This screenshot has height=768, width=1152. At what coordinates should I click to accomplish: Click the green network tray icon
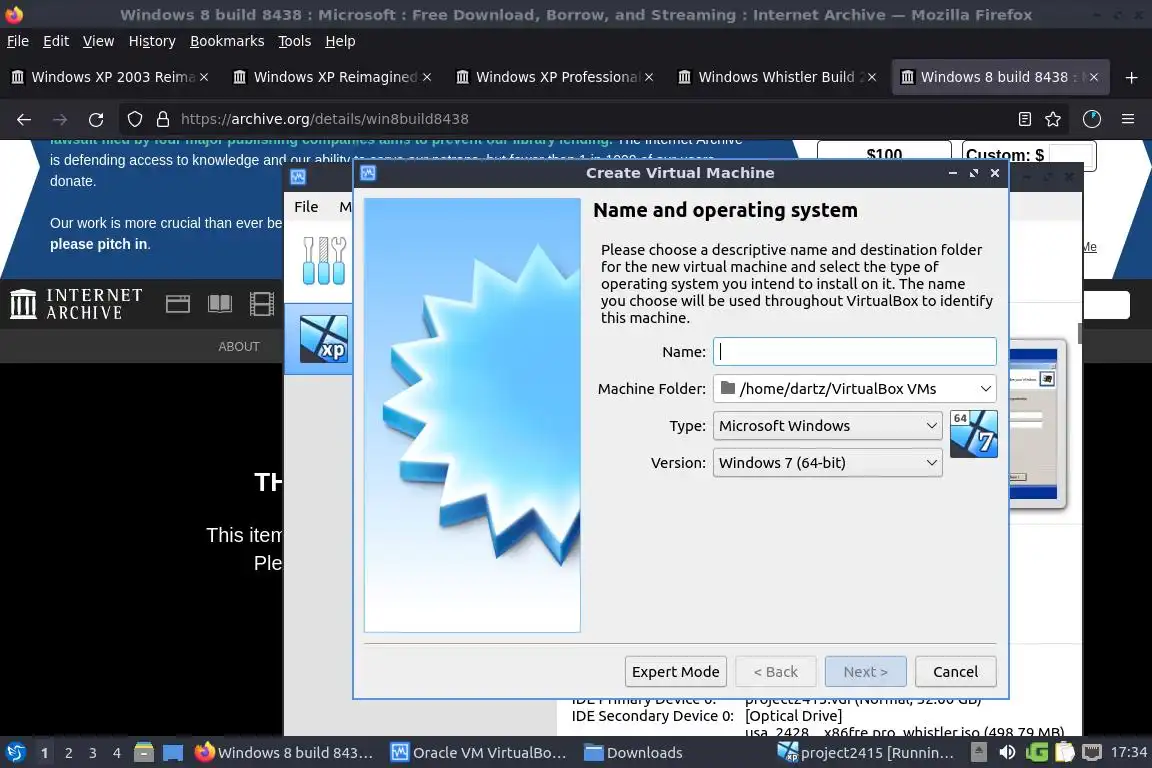[1037, 753]
